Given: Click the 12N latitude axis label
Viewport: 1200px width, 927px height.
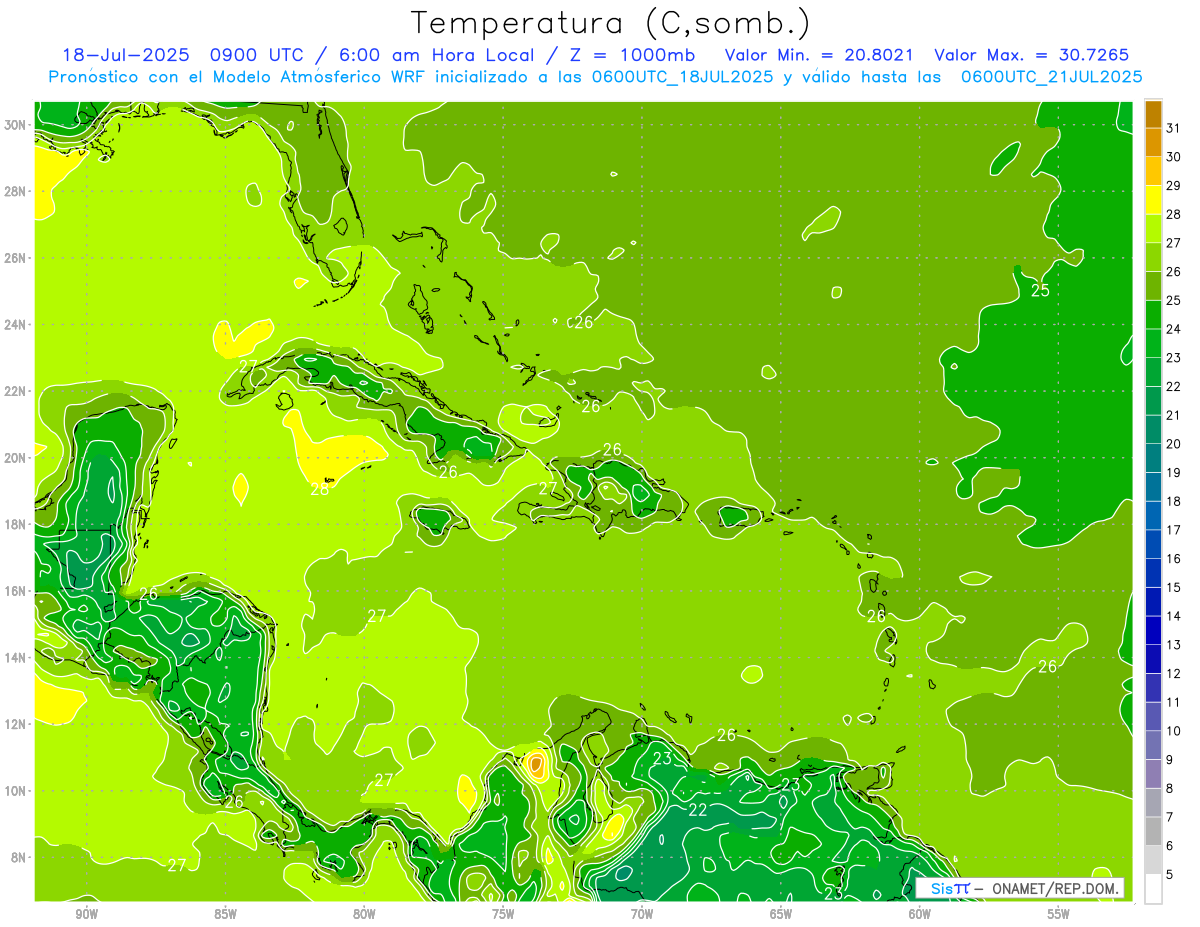Looking at the screenshot, I should tap(17, 724).
